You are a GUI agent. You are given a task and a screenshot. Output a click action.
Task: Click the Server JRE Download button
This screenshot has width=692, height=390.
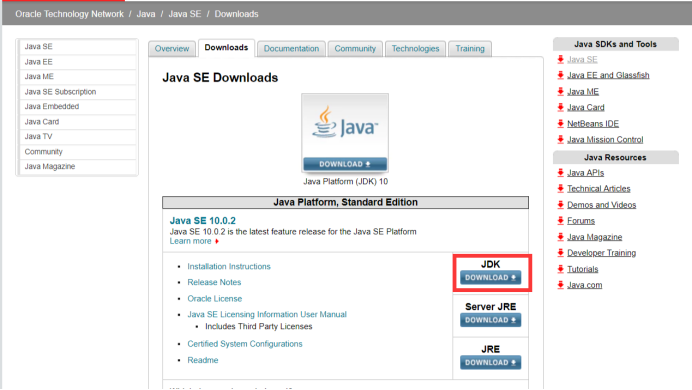point(490,320)
